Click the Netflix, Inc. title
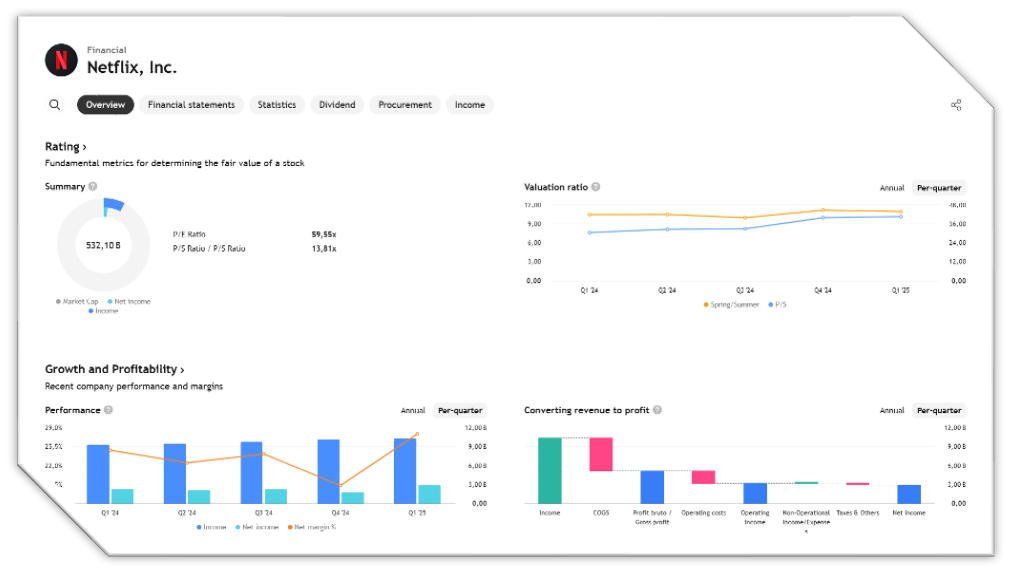The width and height of the screenshot is (1010, 574). click(132, 67)
